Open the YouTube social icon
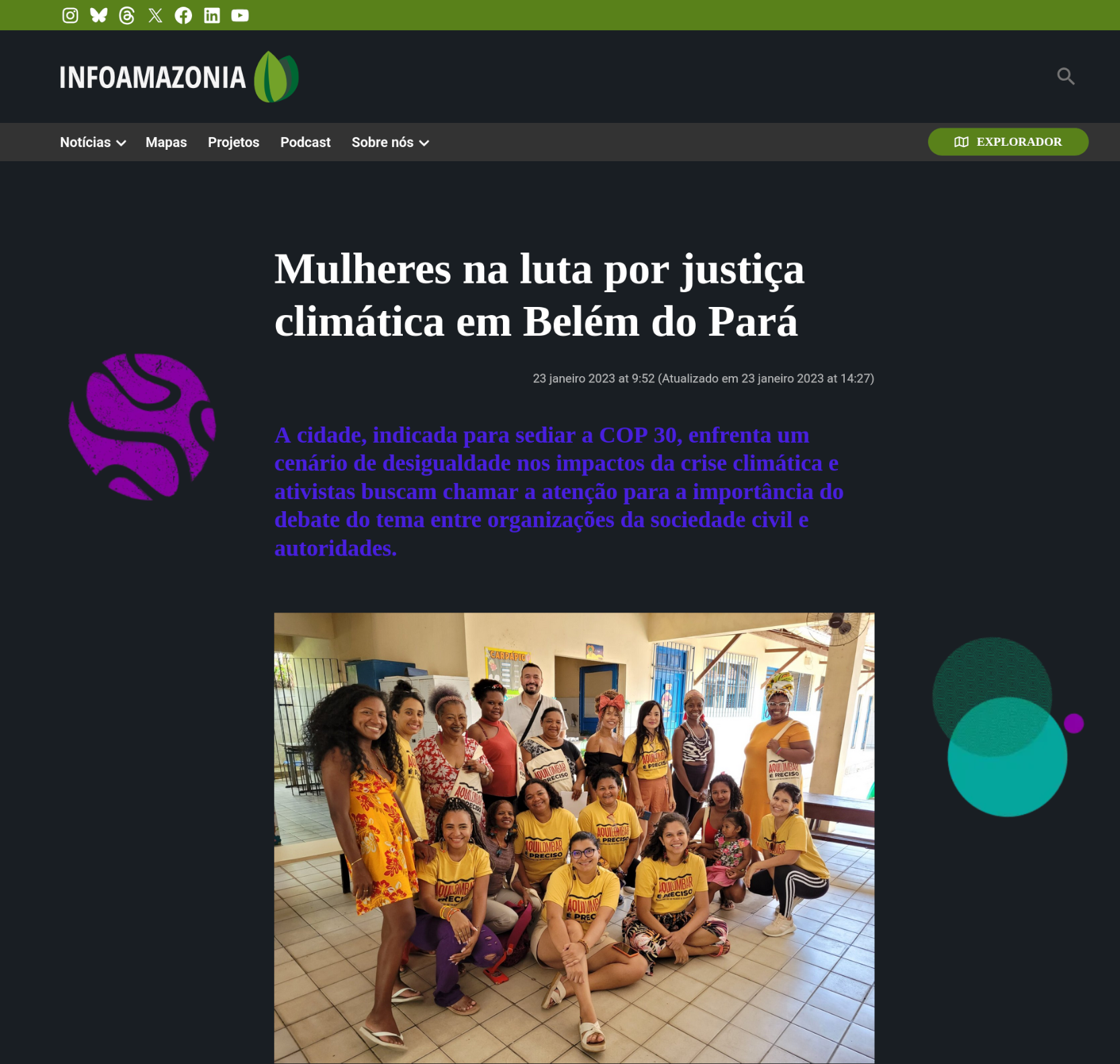 (240, 15)
